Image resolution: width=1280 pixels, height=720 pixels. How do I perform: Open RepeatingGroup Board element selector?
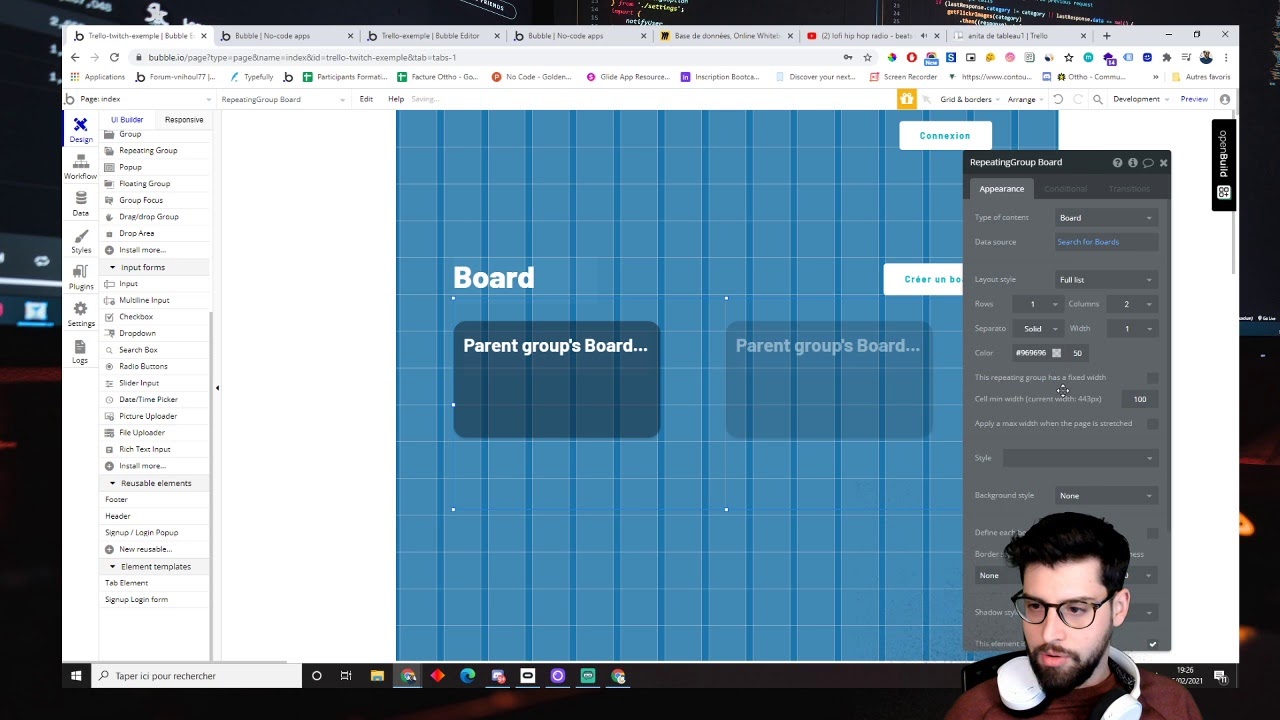click(x=283, y=99)
